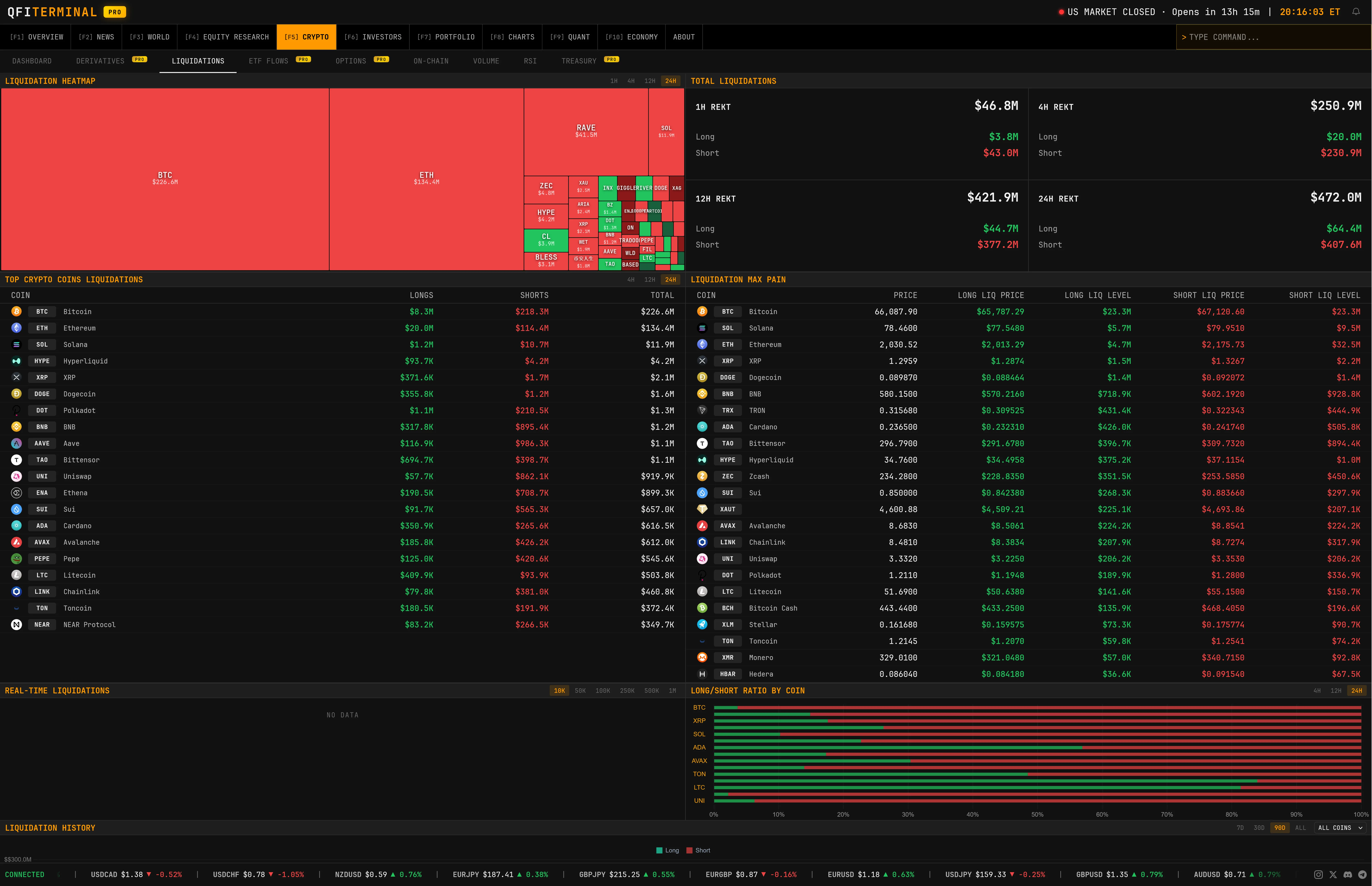
Task: Open the [F6] INVESTORS section
Action: pos(373,37)
